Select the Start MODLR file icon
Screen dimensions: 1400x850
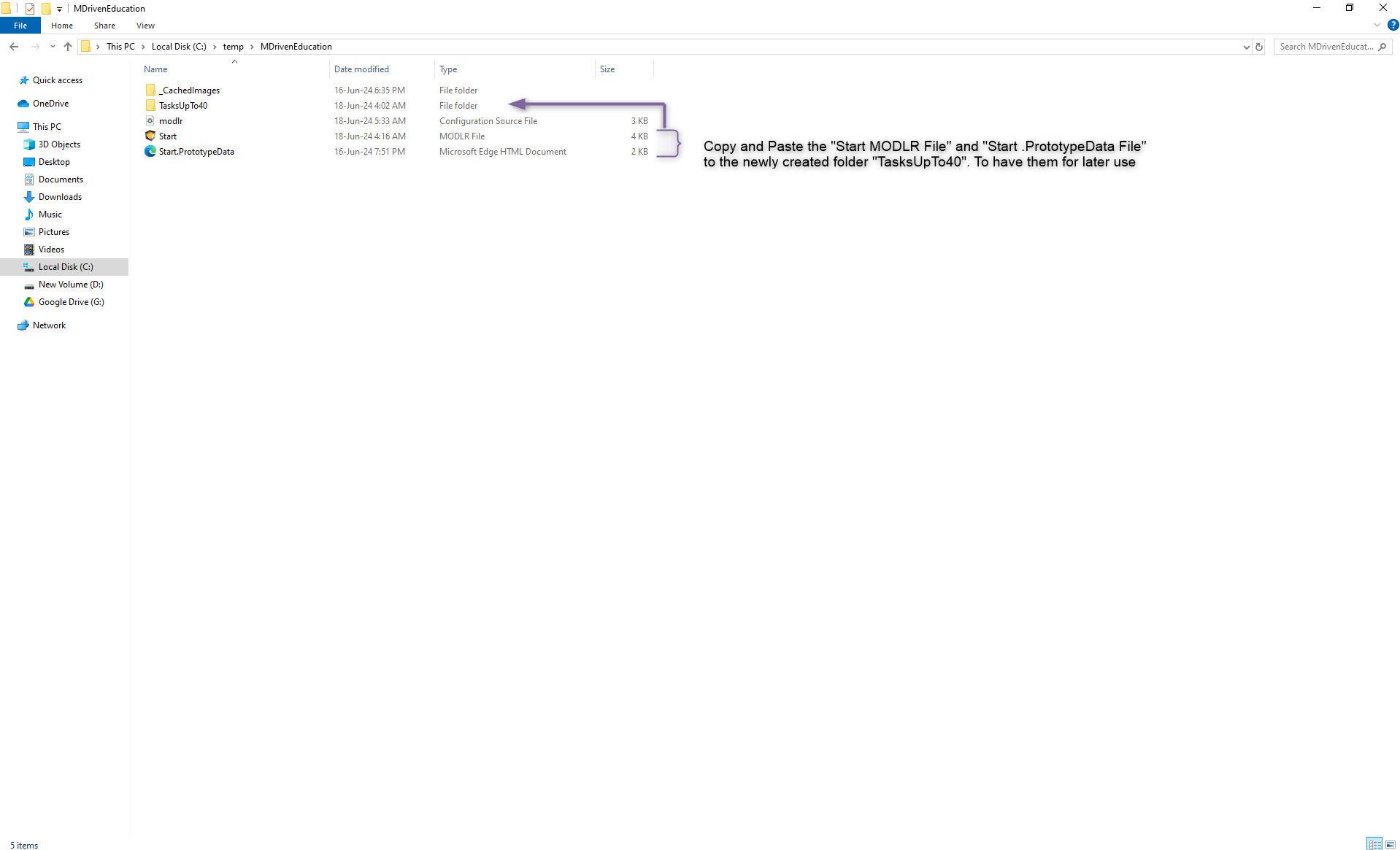coord(150,136)
